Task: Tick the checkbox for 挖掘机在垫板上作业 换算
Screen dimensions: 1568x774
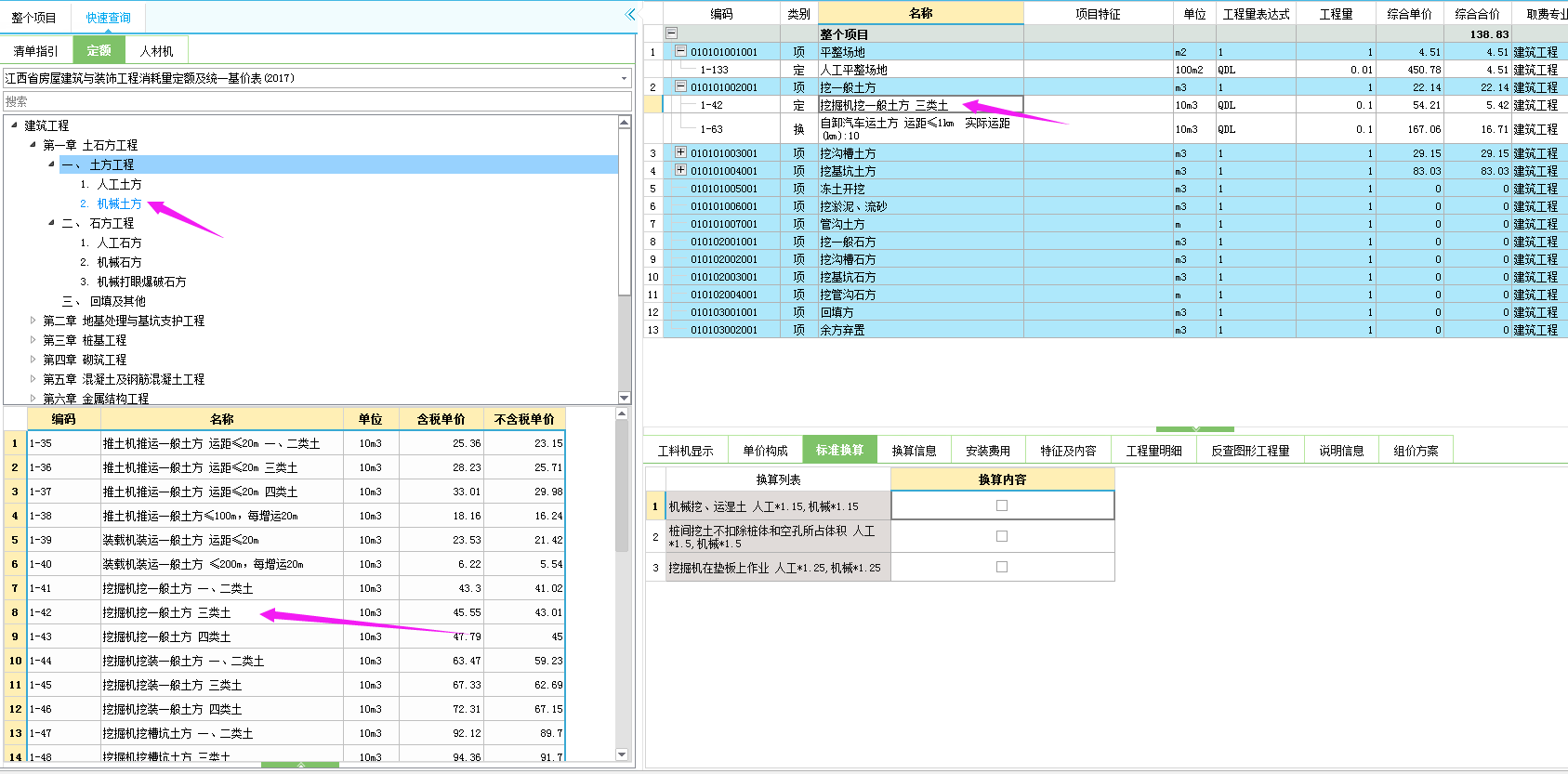Action: click(1002, 567)
